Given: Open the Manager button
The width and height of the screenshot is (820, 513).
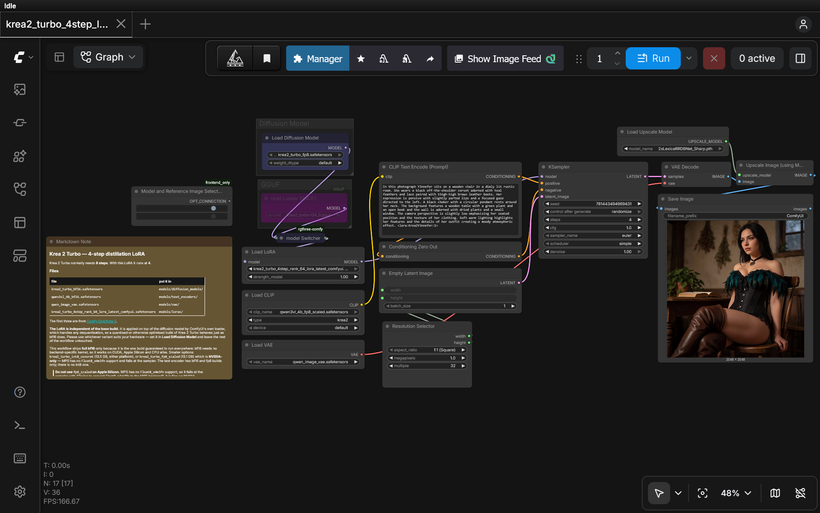Looking at the screenshot, I should coord(317,59).
